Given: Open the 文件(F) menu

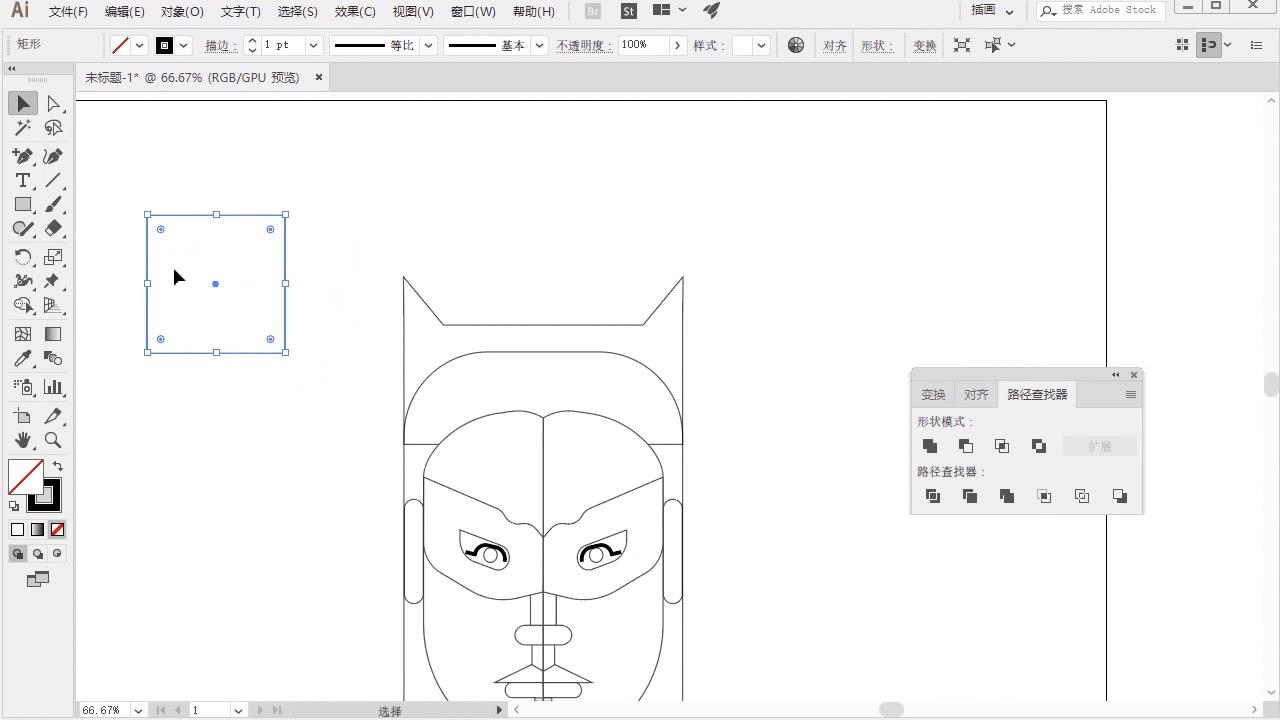Looking at the screenshot, I should click(68, 11).
